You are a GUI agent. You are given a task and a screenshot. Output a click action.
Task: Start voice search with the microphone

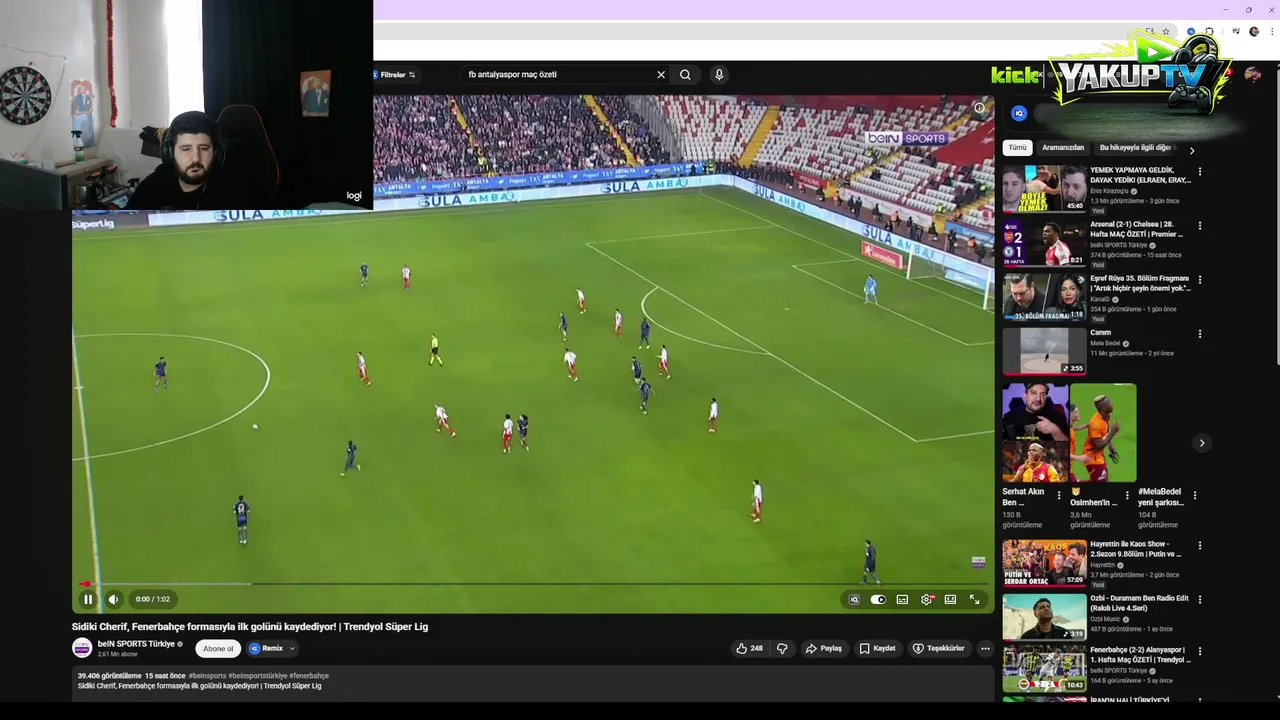pyautogui.click(x=718, y=74)
